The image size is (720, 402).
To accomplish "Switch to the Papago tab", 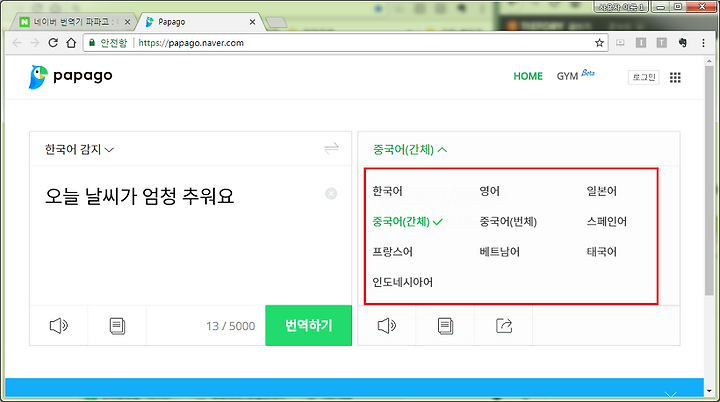I will tap(201, 22).
